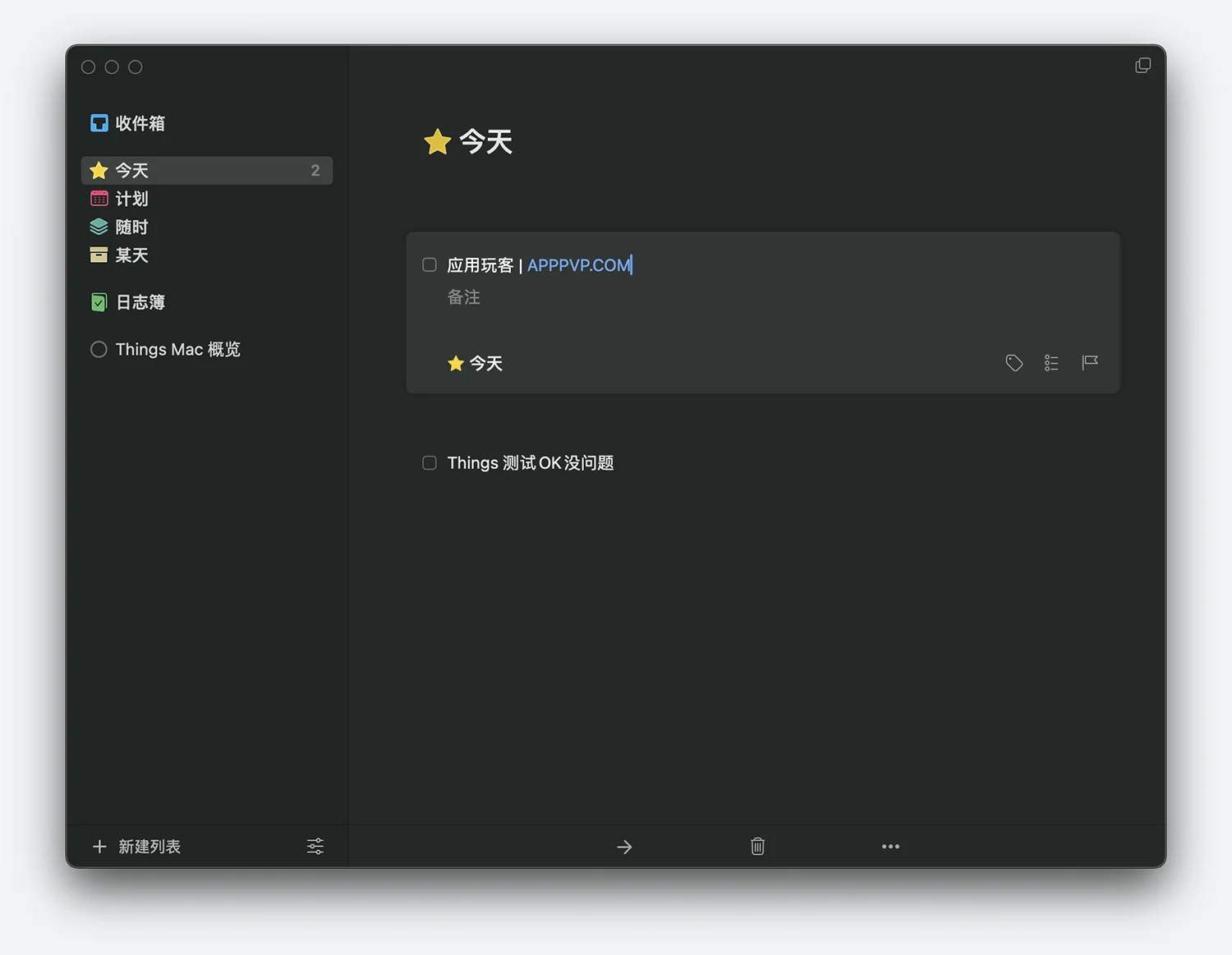
Task: Switch to the 随时 anytime list
Action: click(131, 227)
